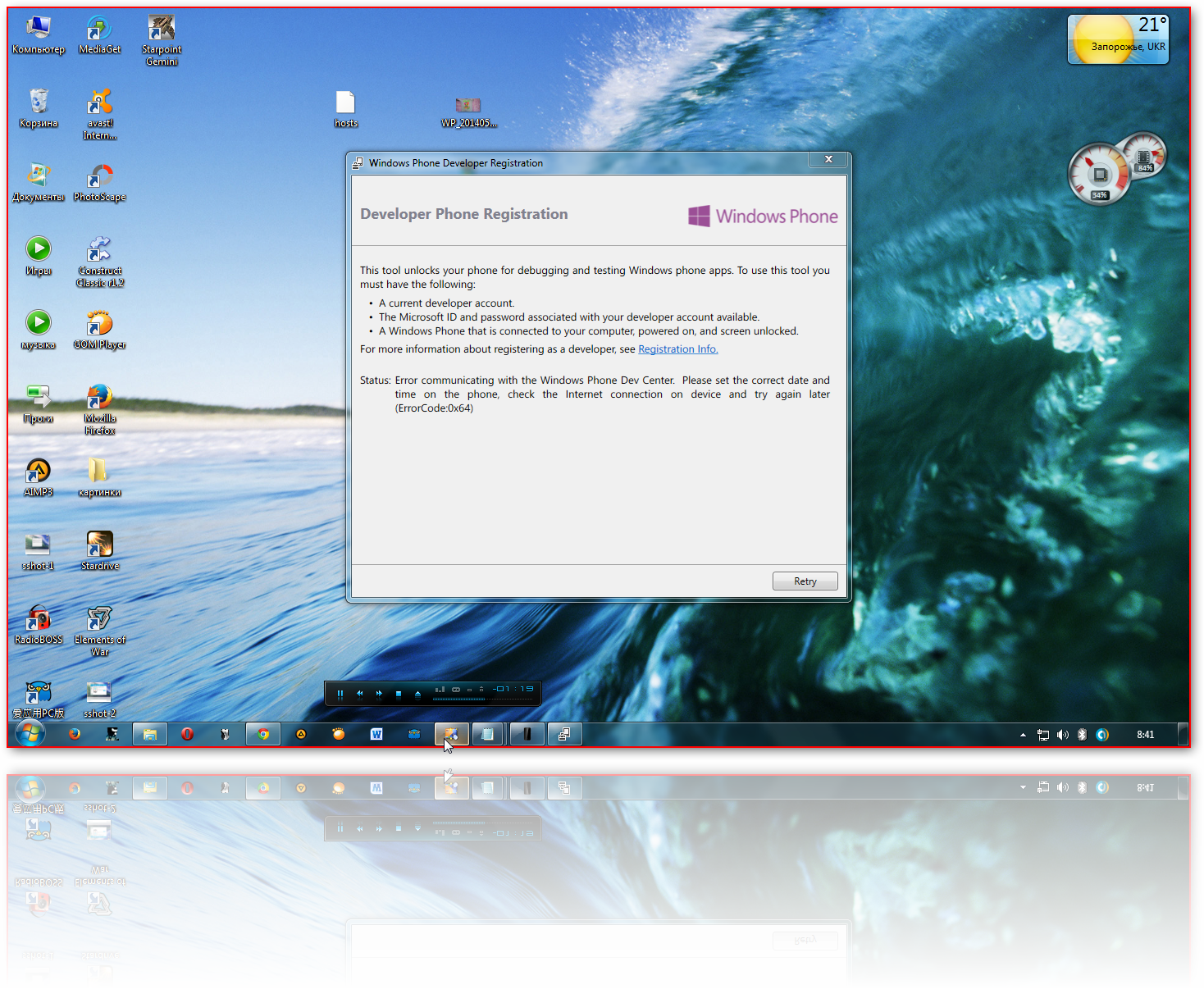Select the Игры desktop icon

[39, 256]
